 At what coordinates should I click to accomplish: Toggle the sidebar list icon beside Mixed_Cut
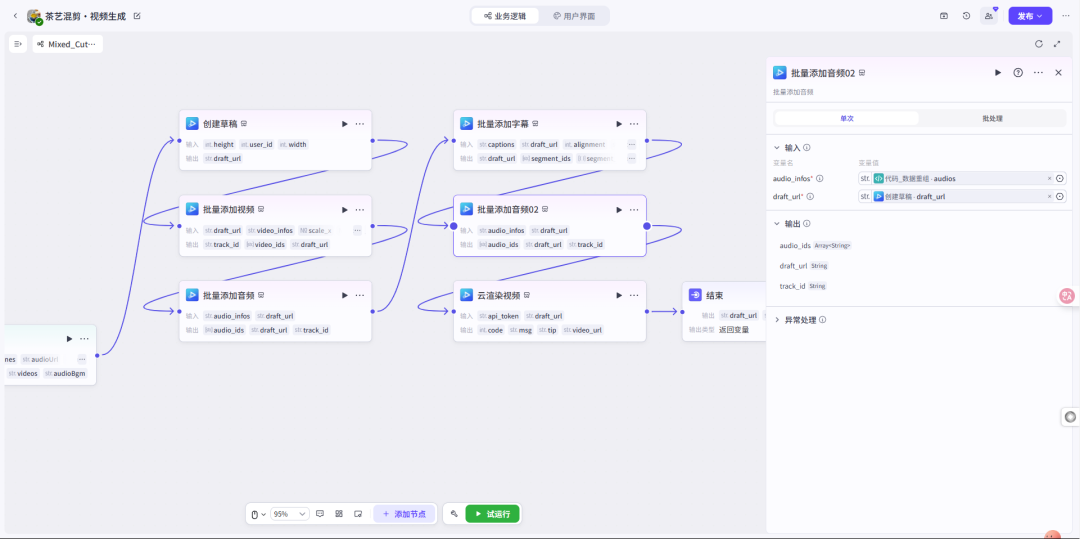(x=18, y=44)
